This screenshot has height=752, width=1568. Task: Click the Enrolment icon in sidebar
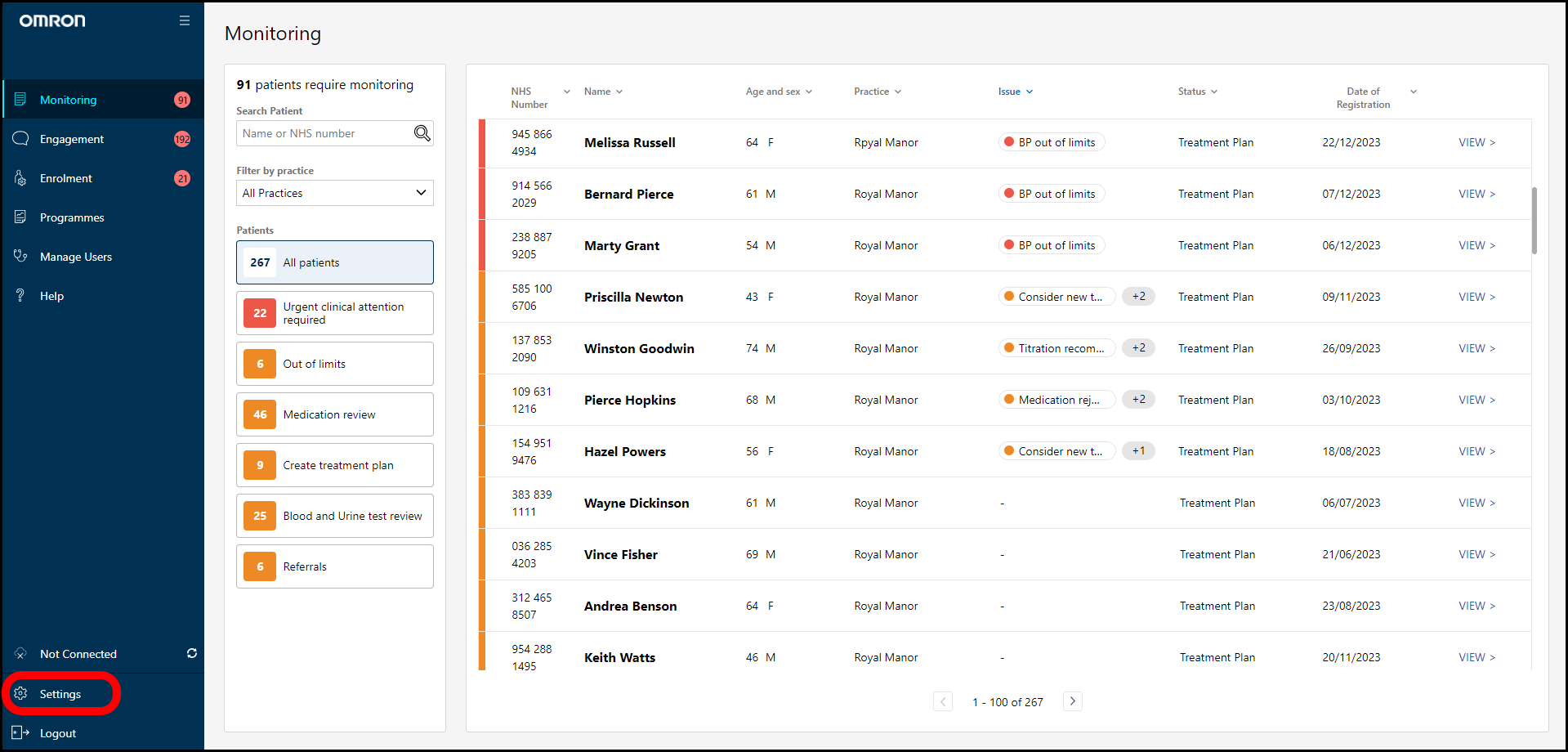20,178
